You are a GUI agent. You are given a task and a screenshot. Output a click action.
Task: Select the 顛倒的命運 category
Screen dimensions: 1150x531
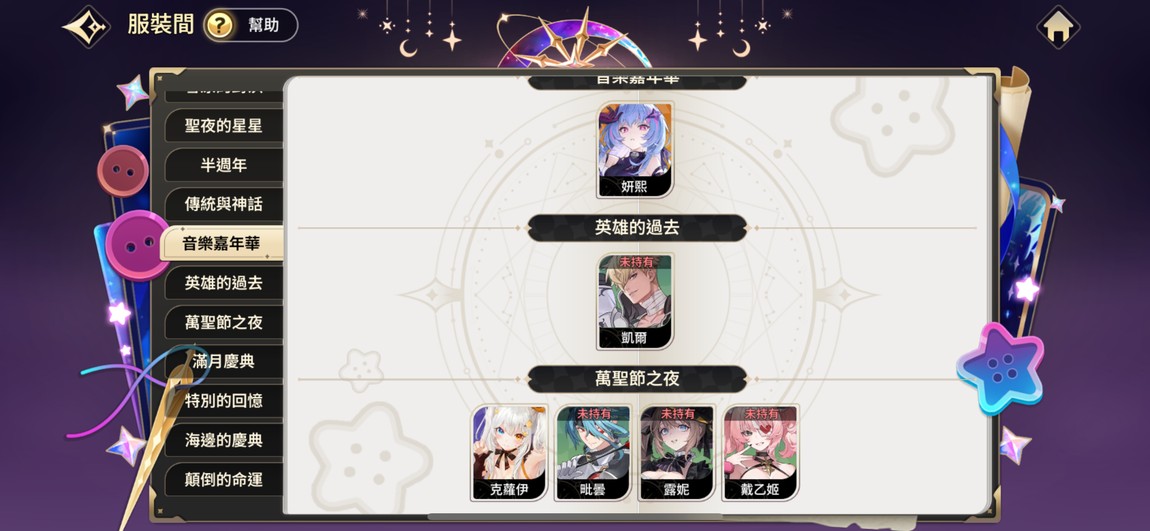[224, 480]
